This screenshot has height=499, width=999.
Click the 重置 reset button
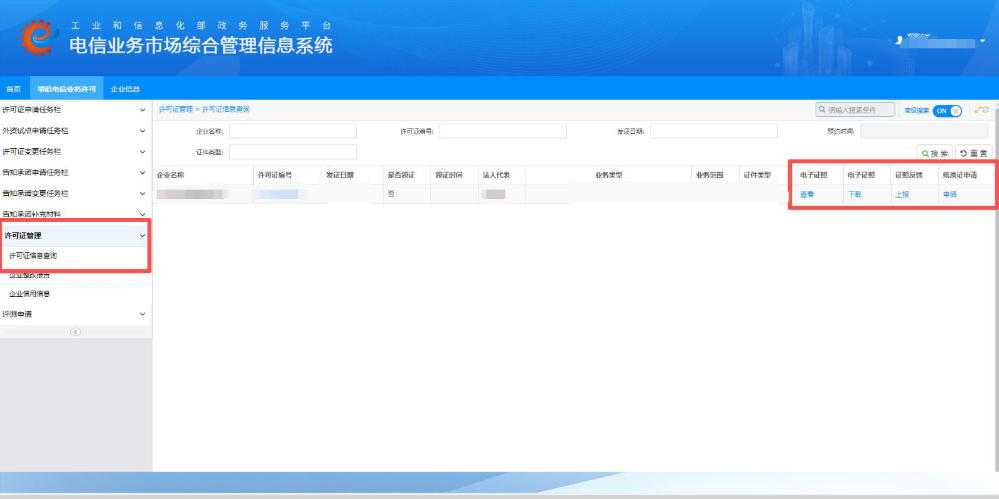point(974,153)
